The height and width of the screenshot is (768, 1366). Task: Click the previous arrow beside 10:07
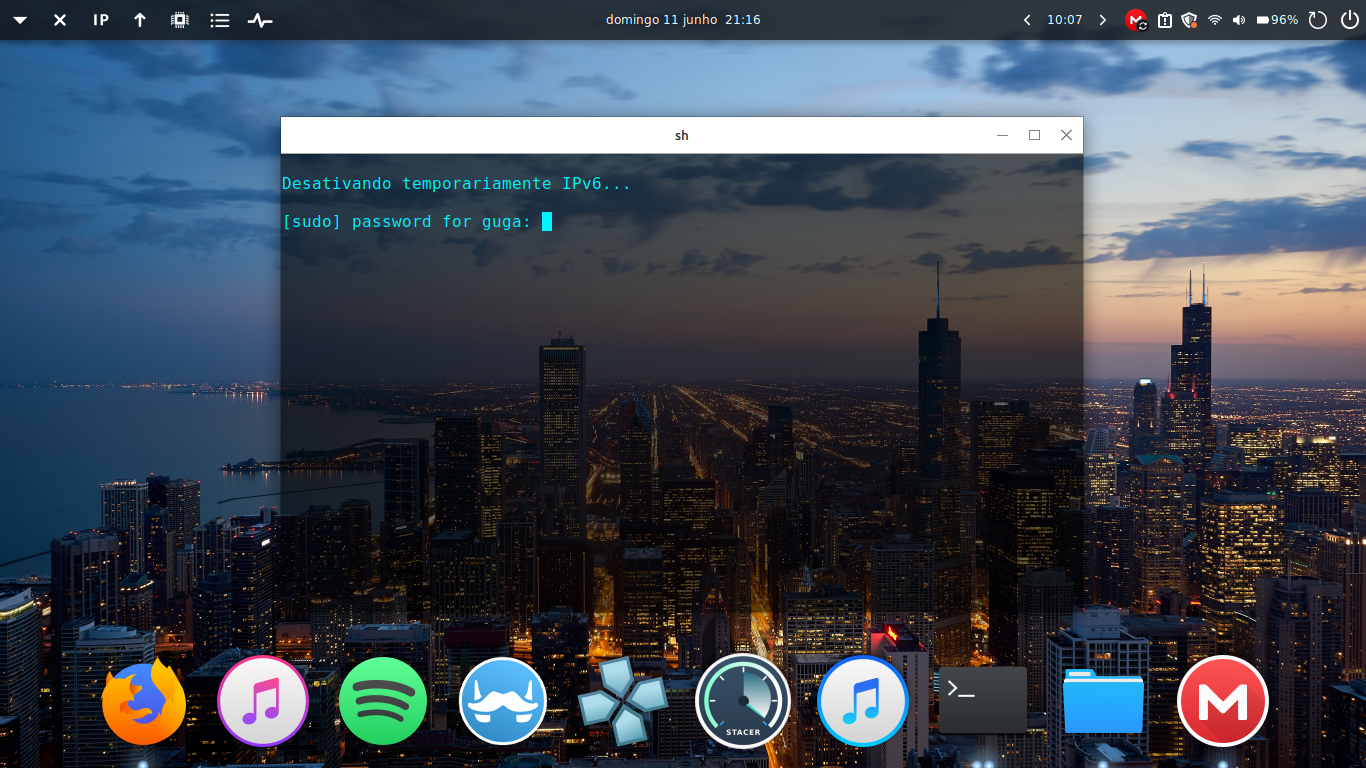pos(1027,20)
